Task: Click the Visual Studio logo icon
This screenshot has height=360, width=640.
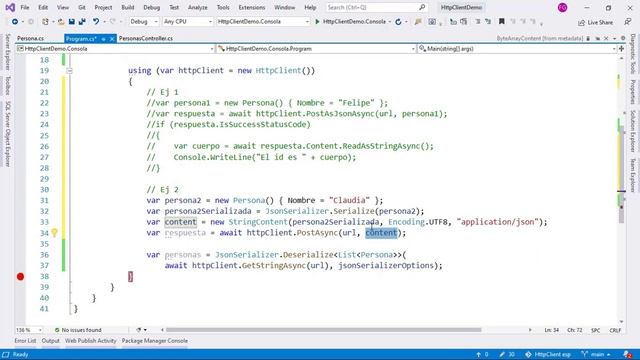Action: 10,7
